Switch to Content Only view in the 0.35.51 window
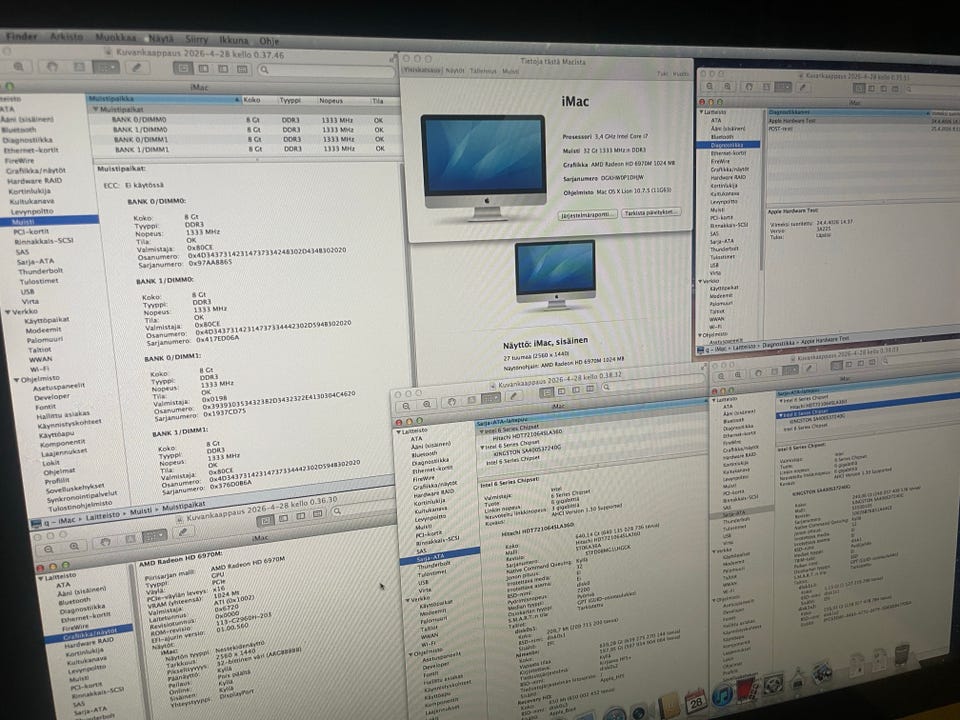 [859, 88]
